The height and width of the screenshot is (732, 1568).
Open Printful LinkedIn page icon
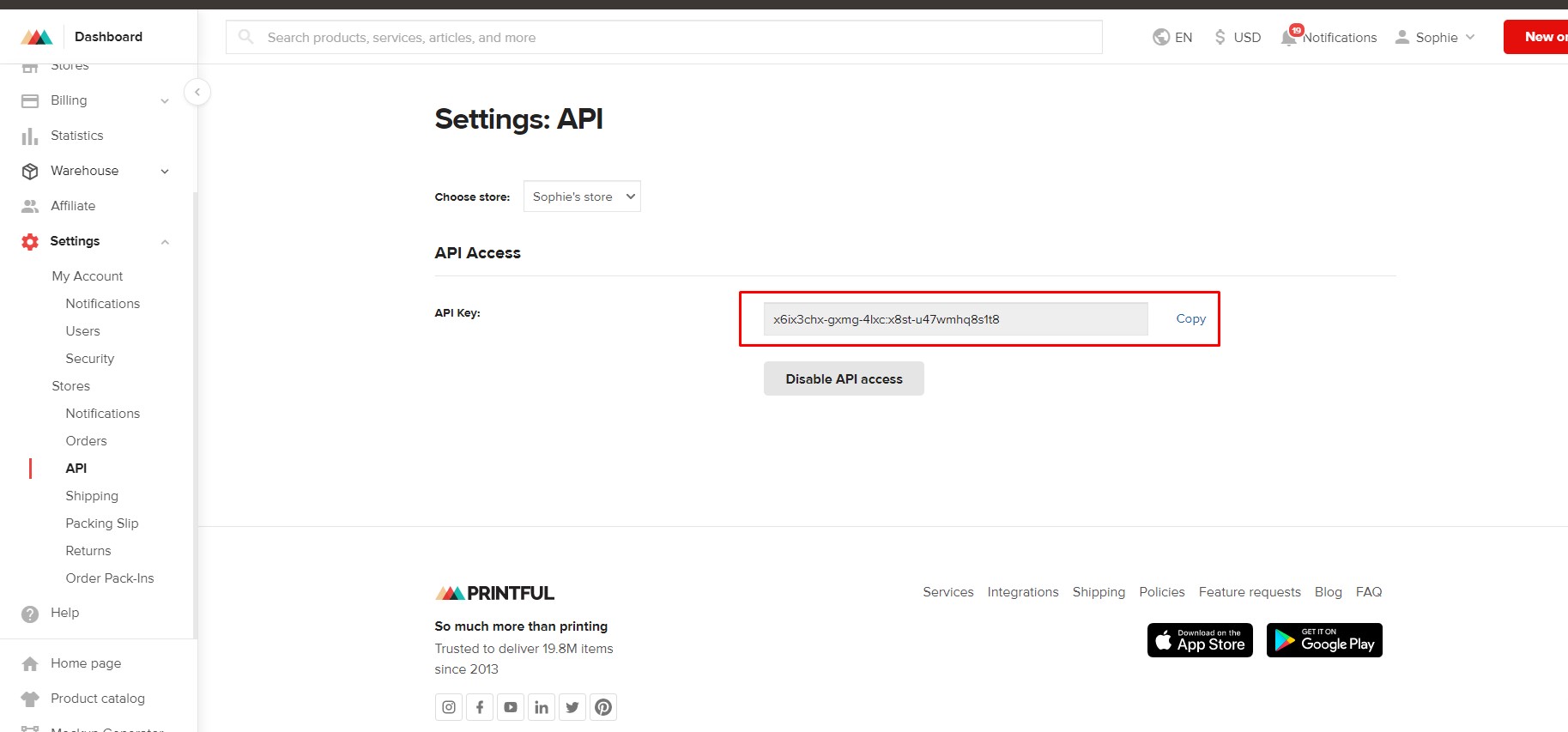[x=542, y=707]
